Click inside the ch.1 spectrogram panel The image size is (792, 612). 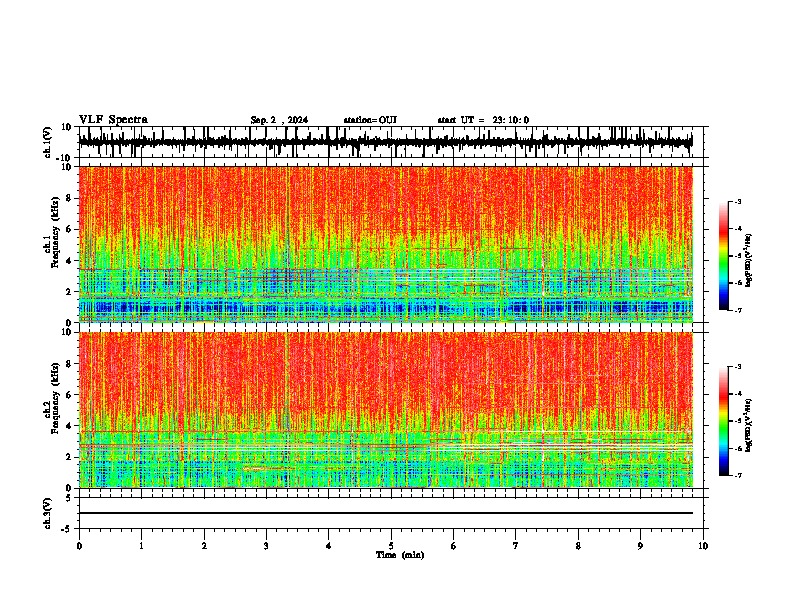[x=385, y=244]
